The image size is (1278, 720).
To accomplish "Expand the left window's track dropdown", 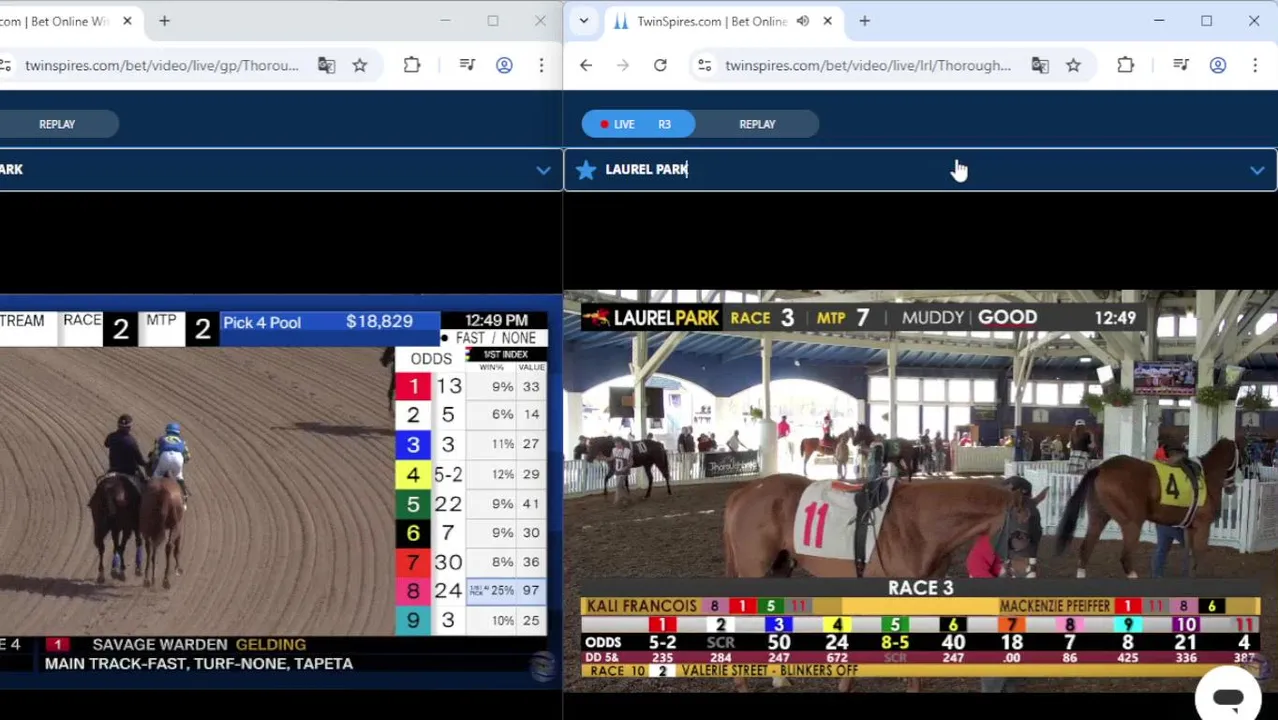I will (x=543, y=170).
